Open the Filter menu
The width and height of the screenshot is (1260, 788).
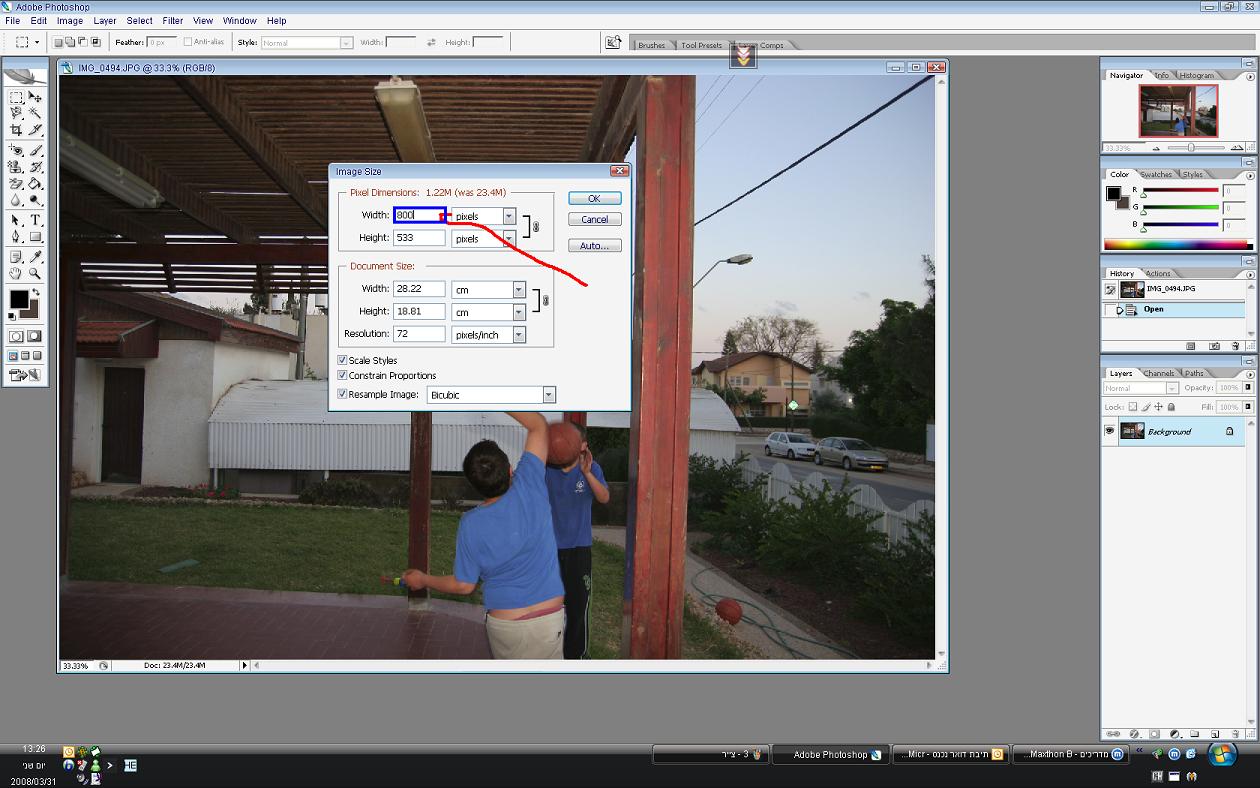click(x=172, y=20)
